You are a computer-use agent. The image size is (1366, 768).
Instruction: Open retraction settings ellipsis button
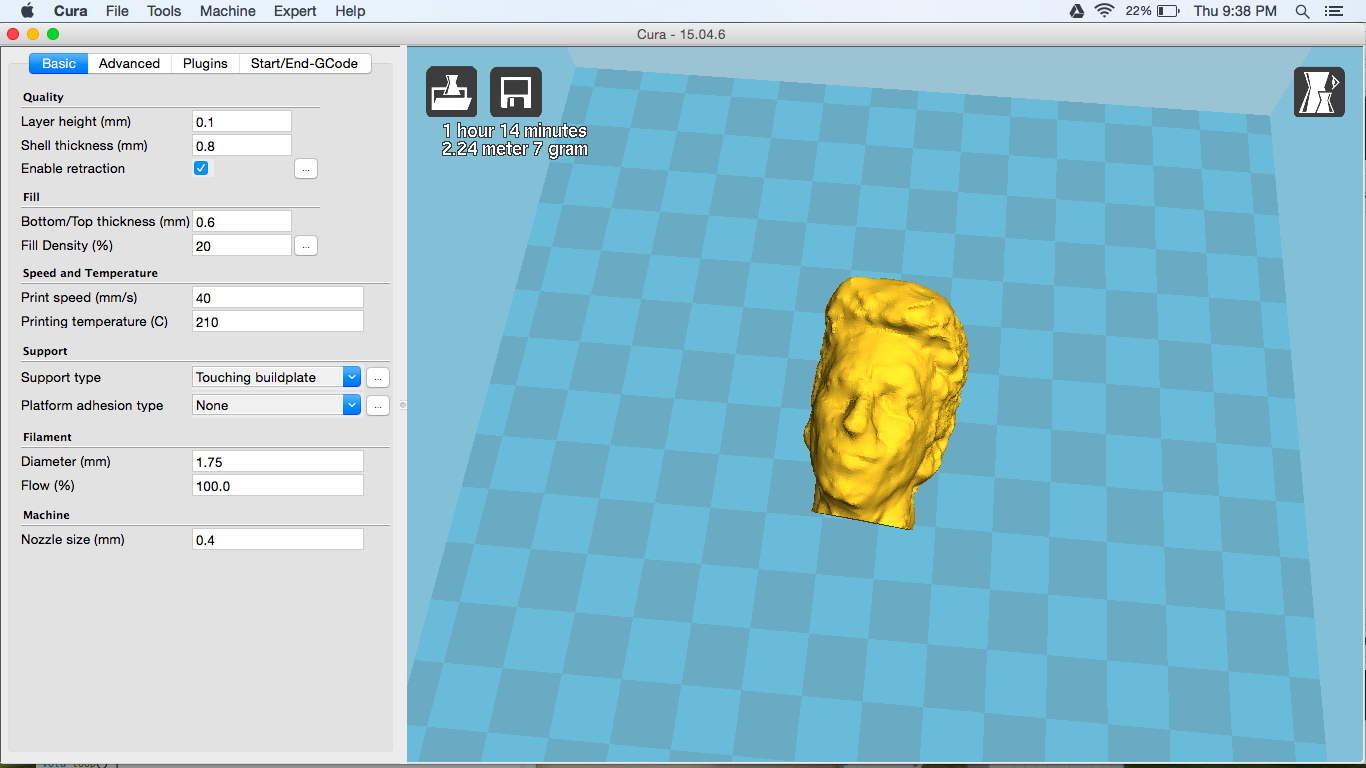click(x=306, y=169)
